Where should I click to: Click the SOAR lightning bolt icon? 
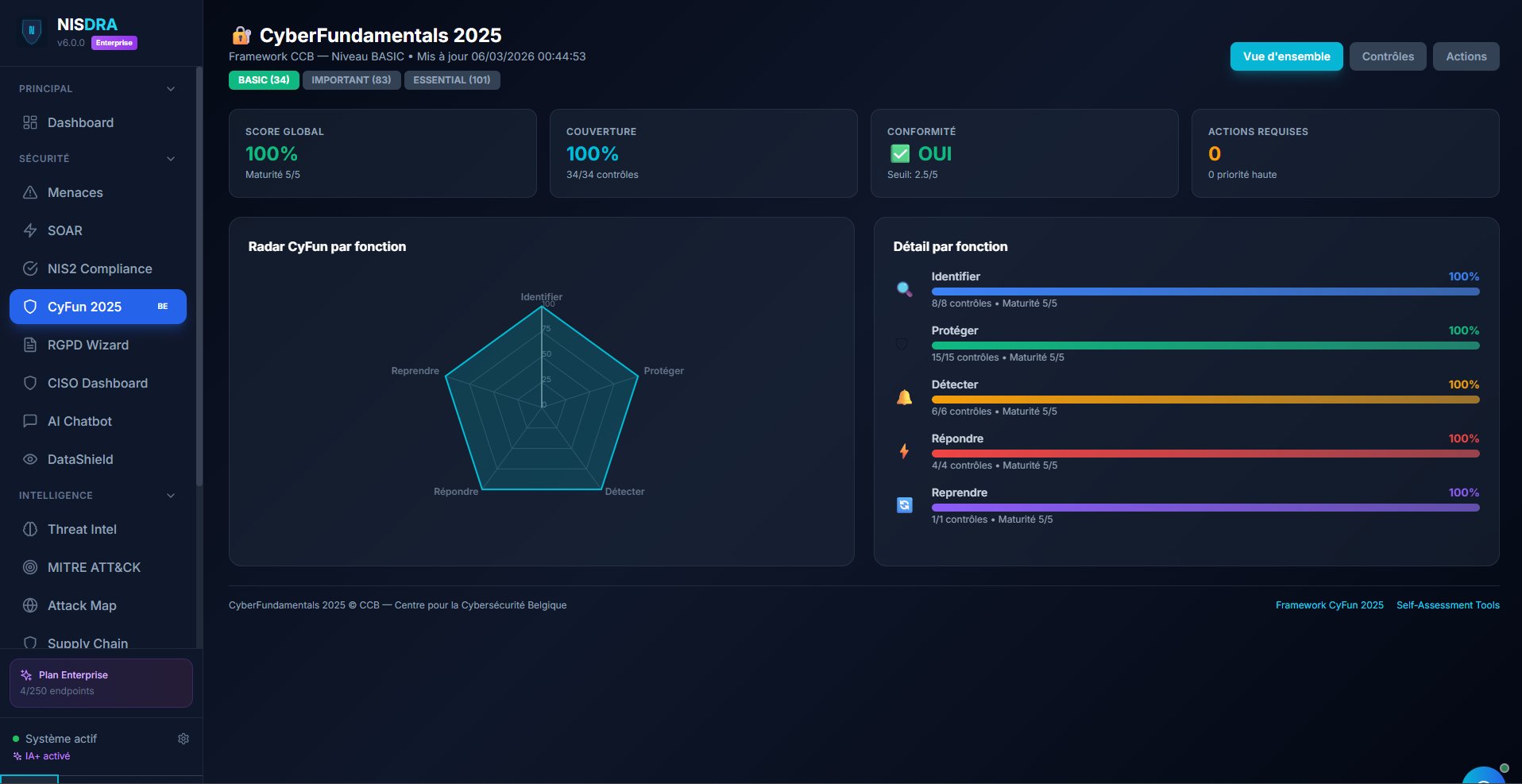[x=30, y=230]
